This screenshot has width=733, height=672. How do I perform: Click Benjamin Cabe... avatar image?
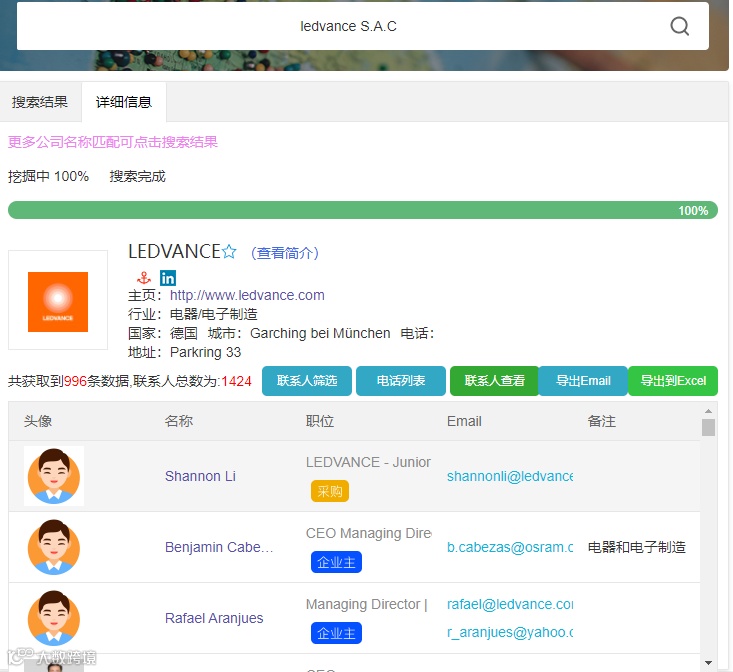click(x=54, y=547)
